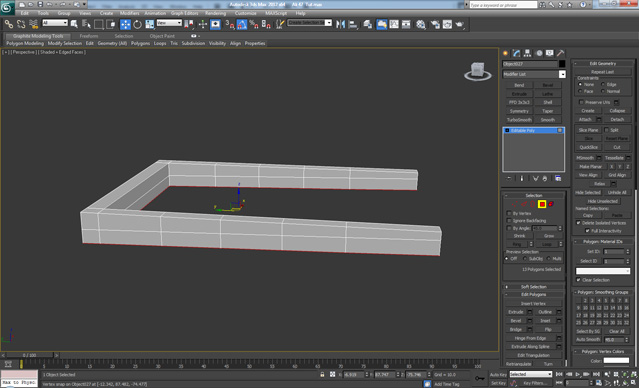639x388 pixels.
Task: Open the selection filter All dropdown
Action: point(55,23)
